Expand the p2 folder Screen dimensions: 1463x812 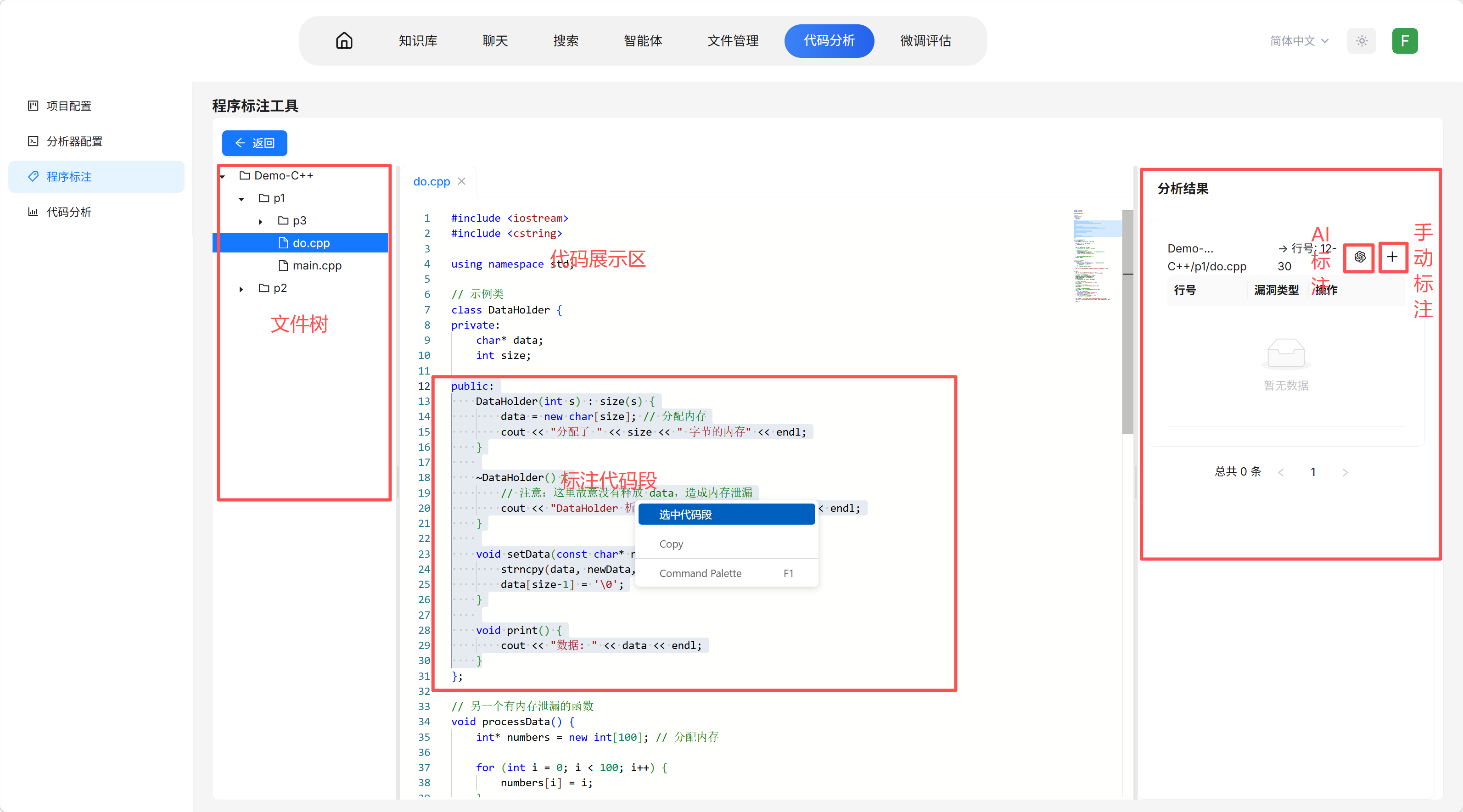(241, 289)
